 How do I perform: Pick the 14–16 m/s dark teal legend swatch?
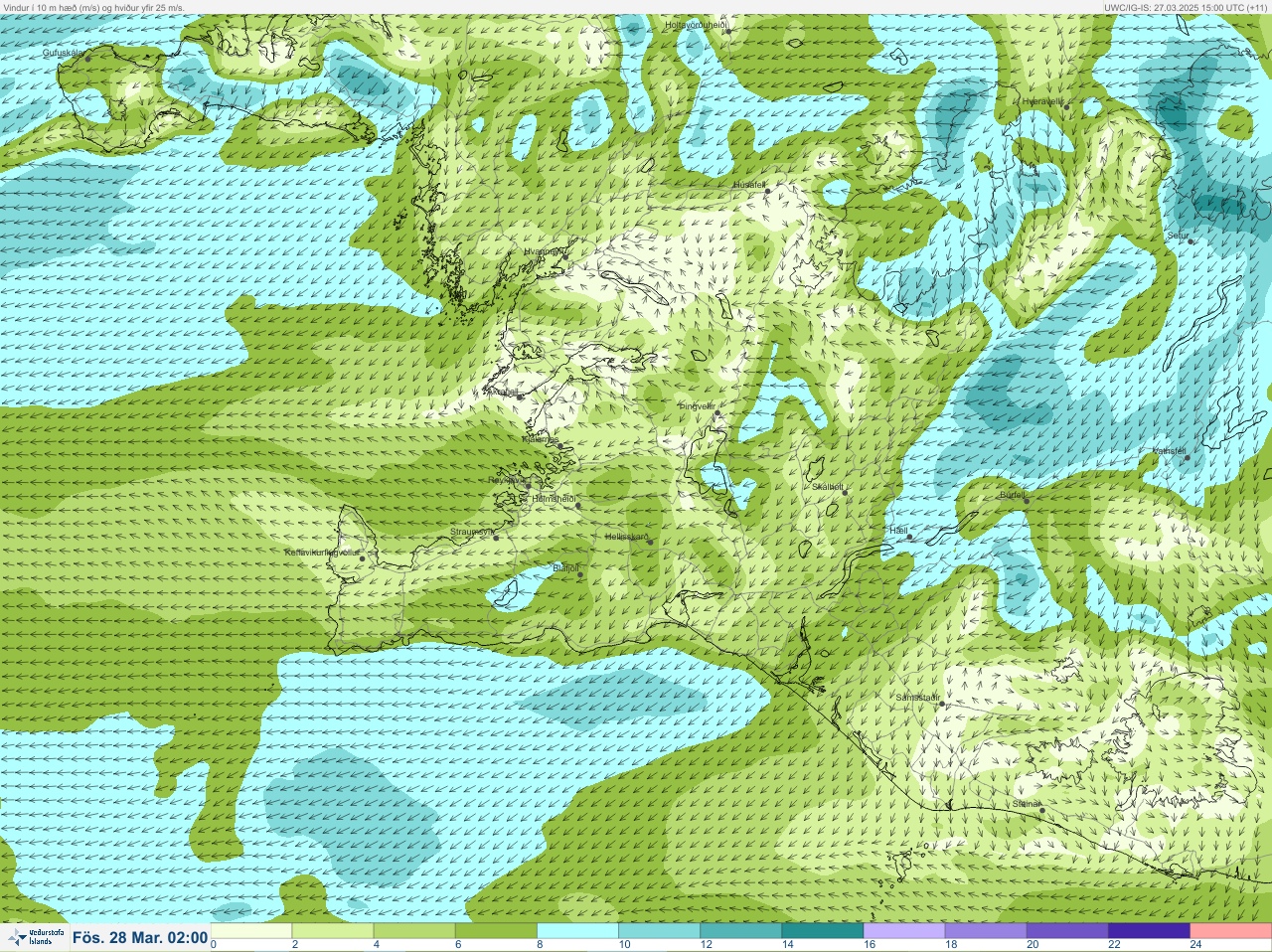pyautogui.click(x=823, y=931)
